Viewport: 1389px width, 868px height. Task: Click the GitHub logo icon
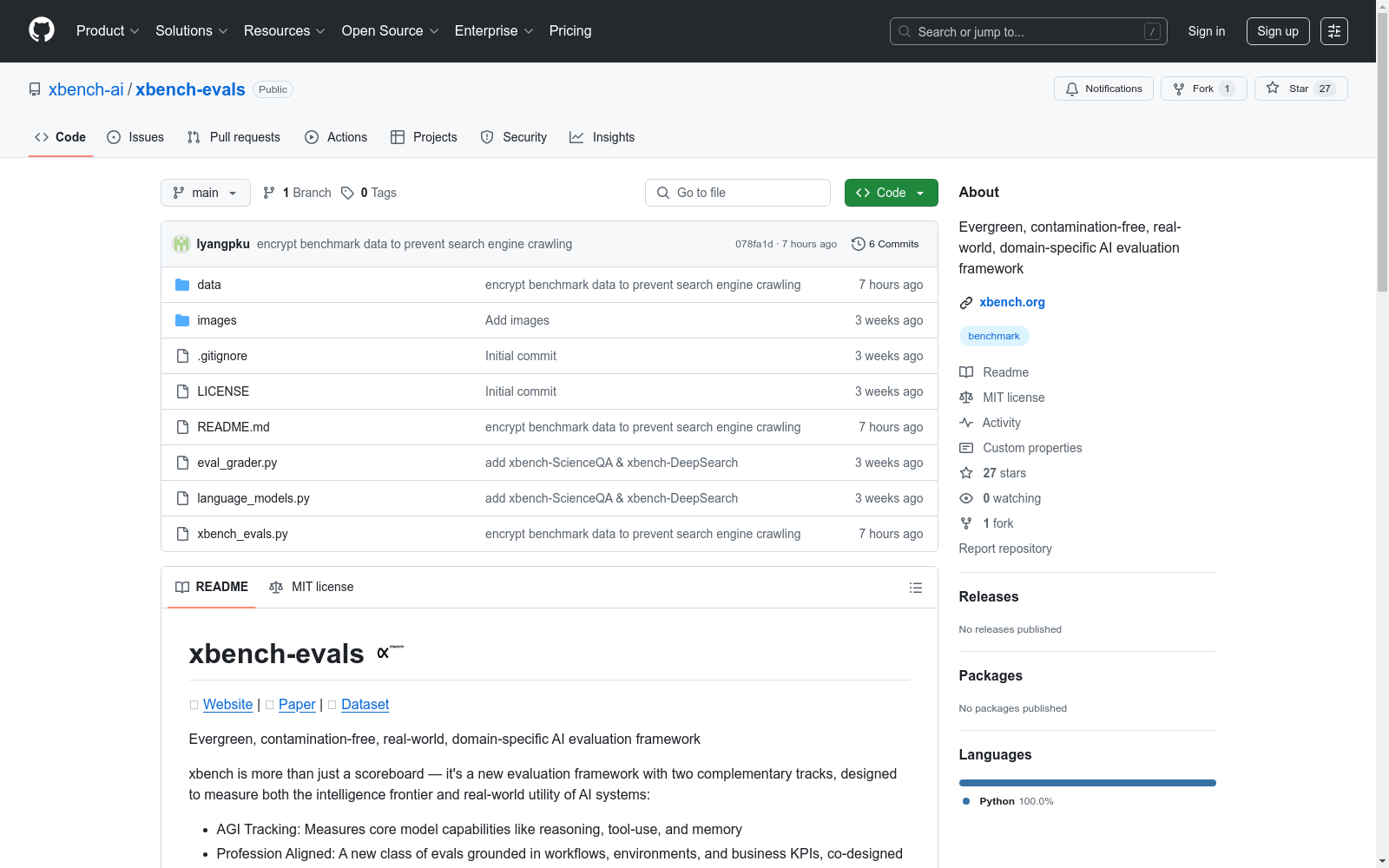click(x=42, y=30)
